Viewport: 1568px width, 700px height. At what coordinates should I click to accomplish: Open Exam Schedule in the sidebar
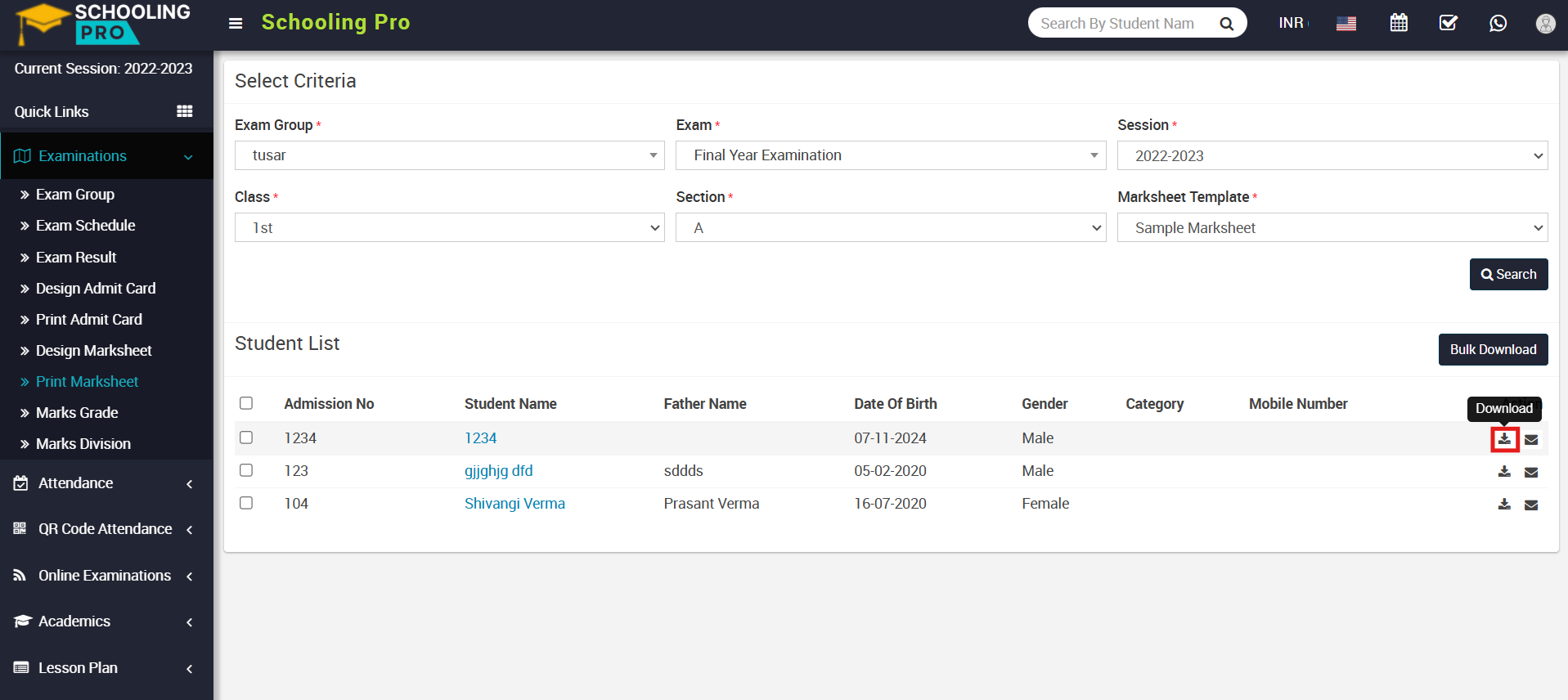[x=86, y=226]
